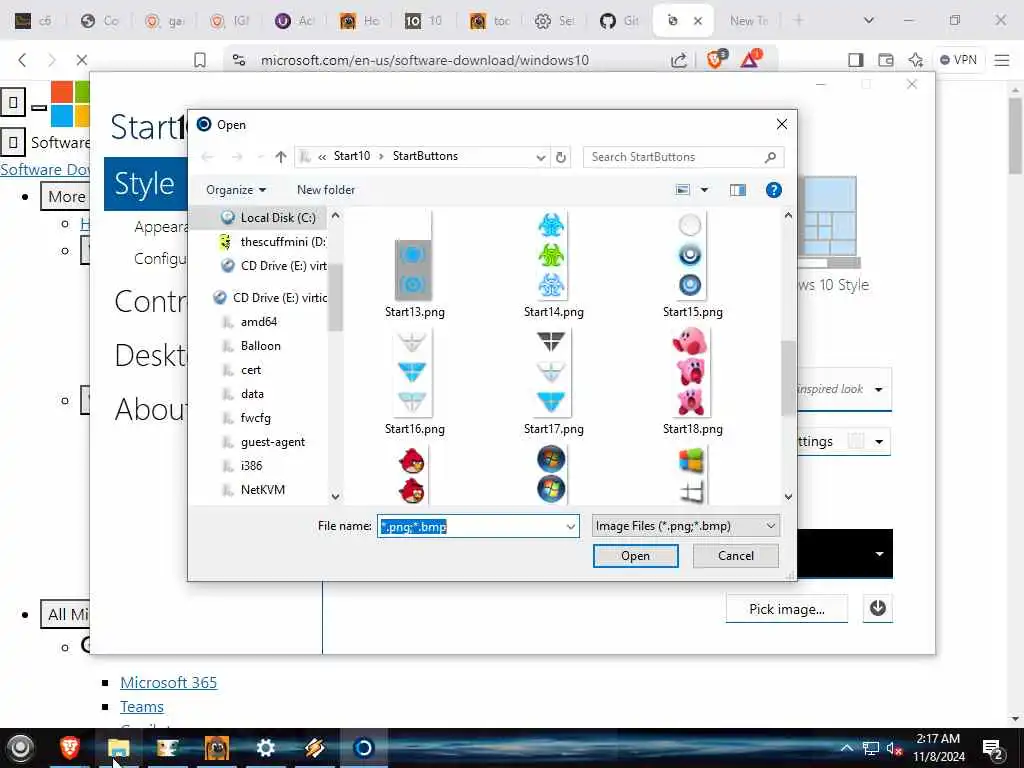Click the browser bookmark icon
This screenshot has height=768, width=1024.
[x=200, y=60]
